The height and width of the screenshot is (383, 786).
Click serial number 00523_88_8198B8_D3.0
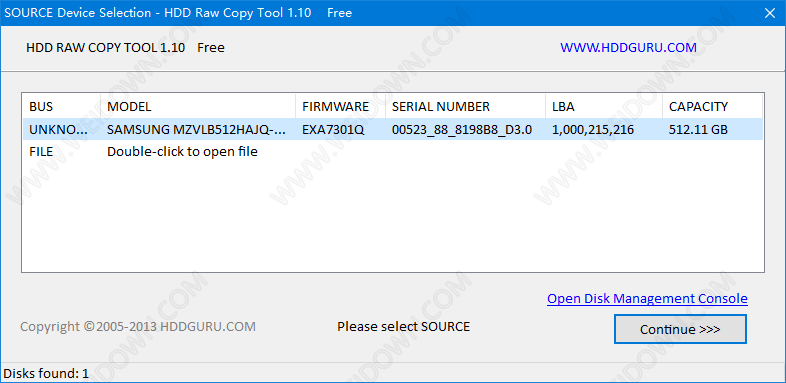tap(462, 130)
